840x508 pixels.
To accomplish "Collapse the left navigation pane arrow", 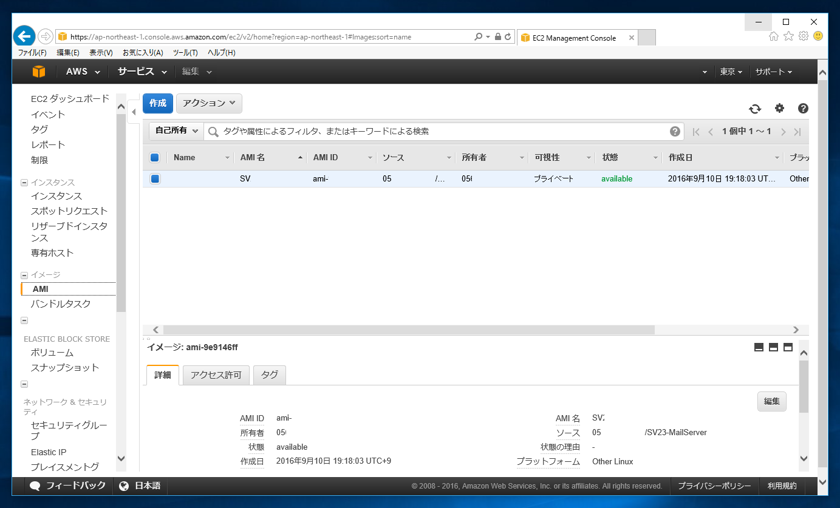I will (x=134, y=112).
